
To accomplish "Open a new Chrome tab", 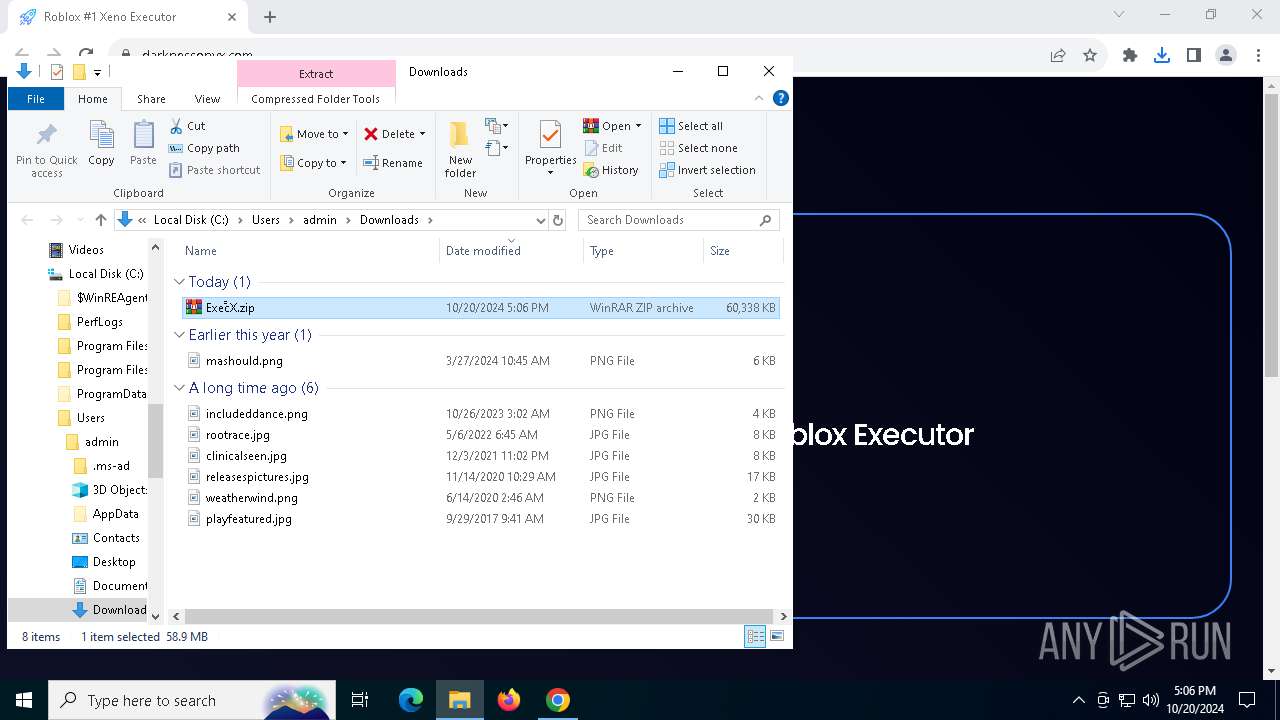I will coord(270,17).
